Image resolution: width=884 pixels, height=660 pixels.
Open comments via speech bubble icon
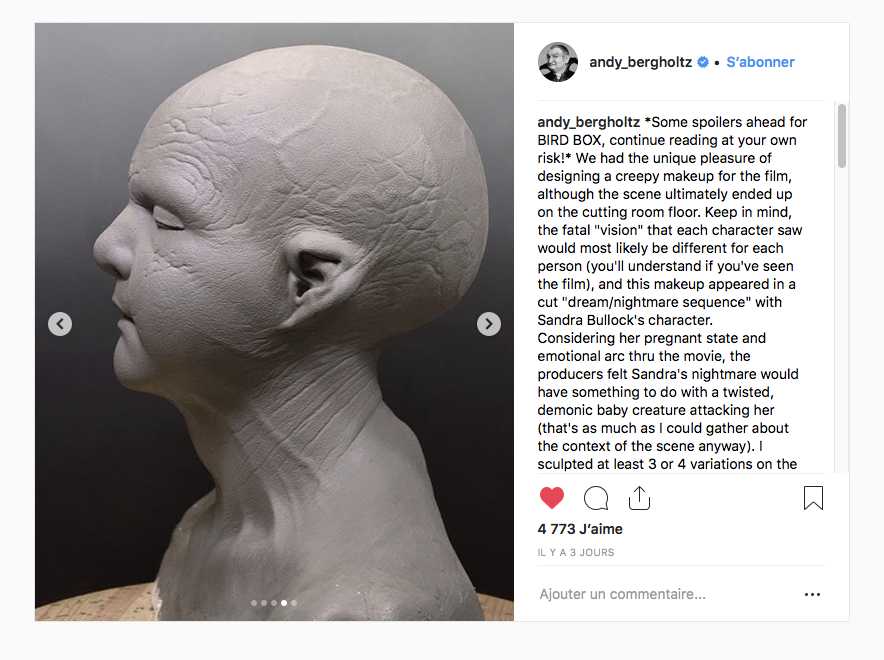(x=596, y=498)
